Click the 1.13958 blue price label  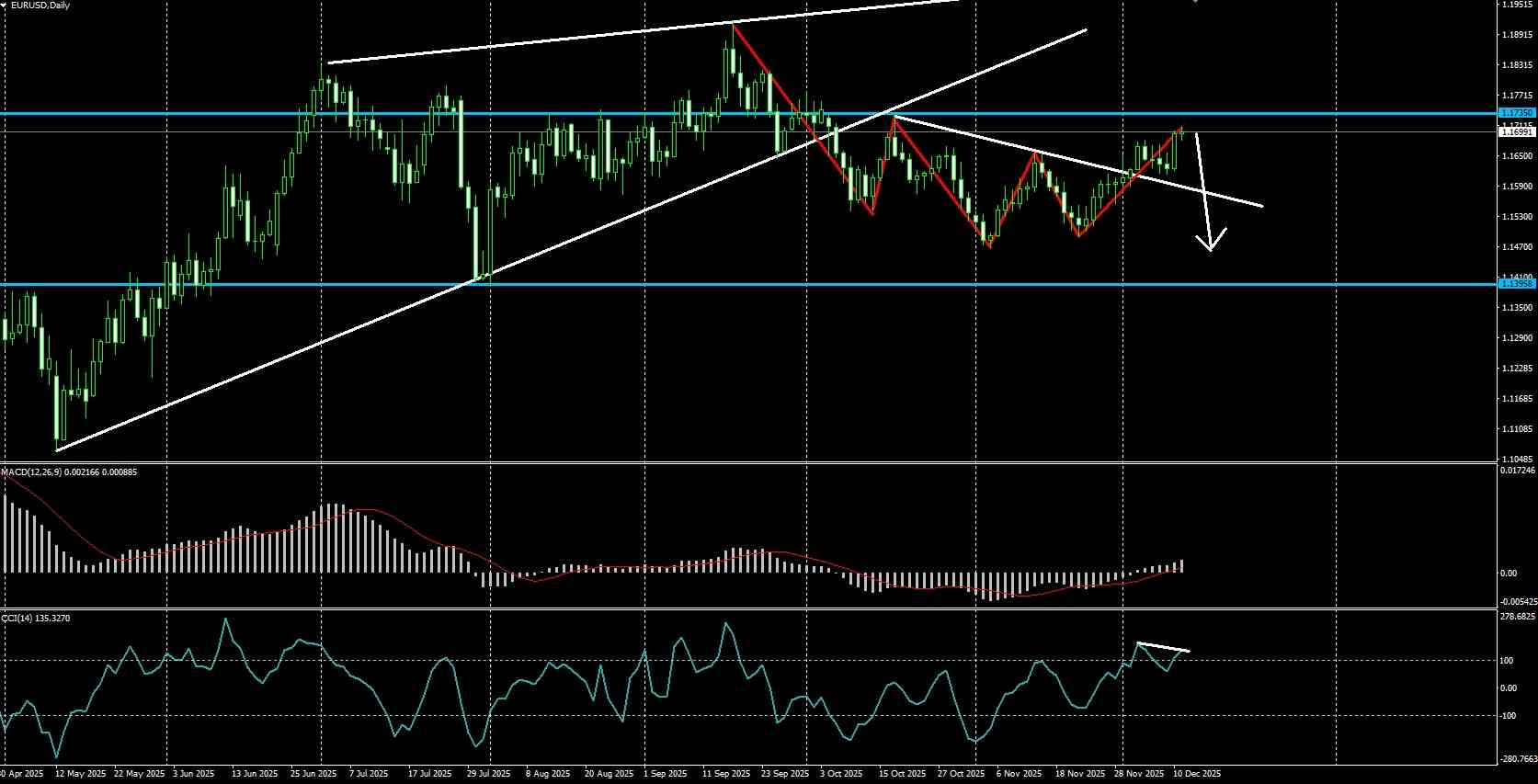[1517, 284]
